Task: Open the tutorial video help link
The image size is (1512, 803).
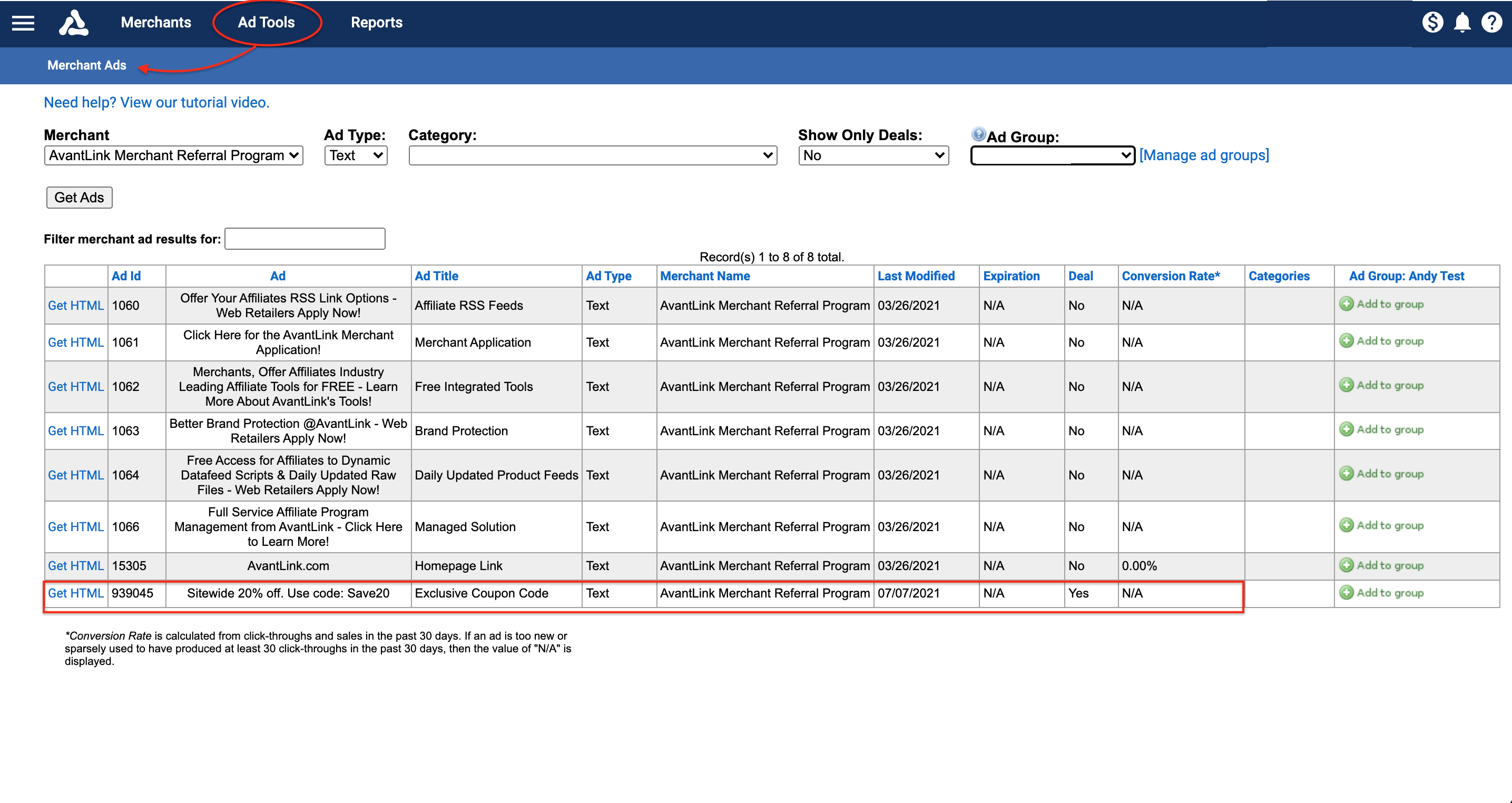Action: pyautogui.click(x=156, y=103)
